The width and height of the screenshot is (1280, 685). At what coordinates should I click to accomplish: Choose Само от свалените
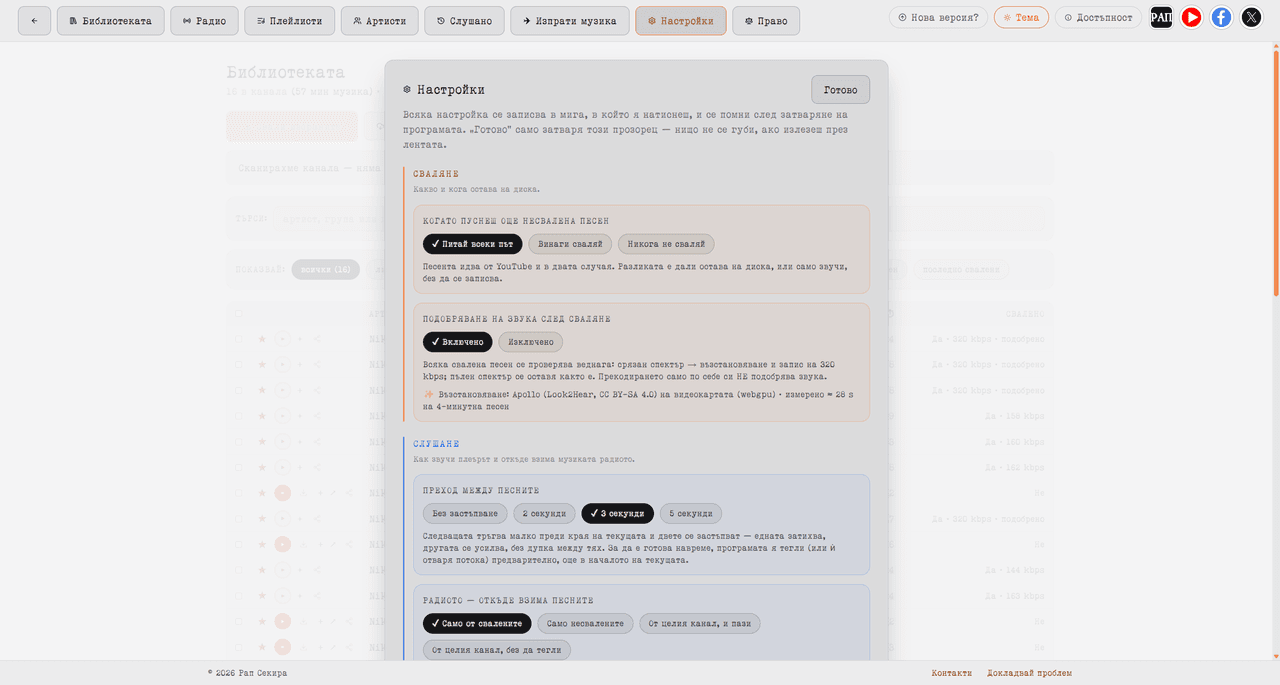[x=477, y=624]
